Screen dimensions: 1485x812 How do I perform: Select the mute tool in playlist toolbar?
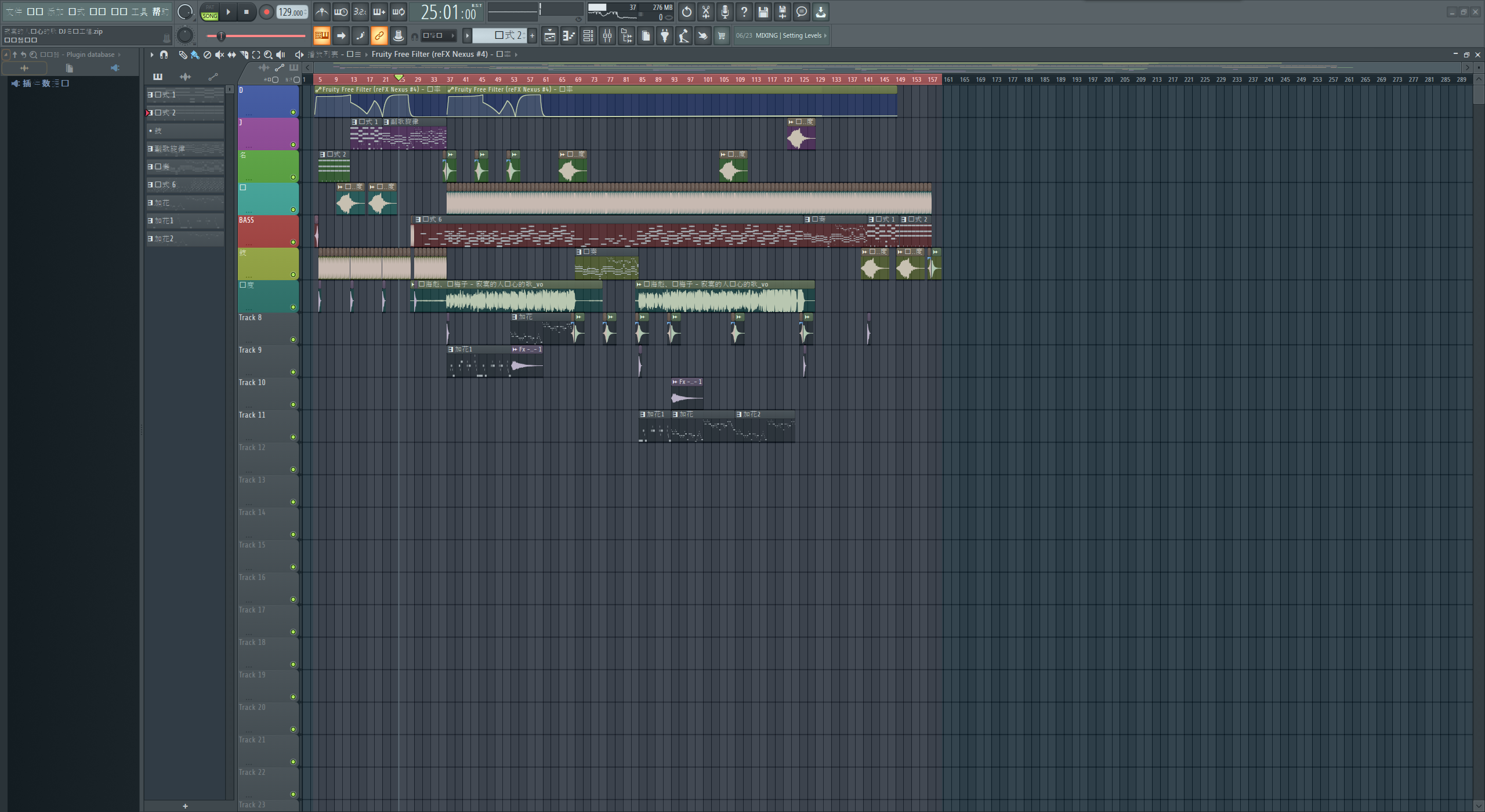tap(219, 55)
